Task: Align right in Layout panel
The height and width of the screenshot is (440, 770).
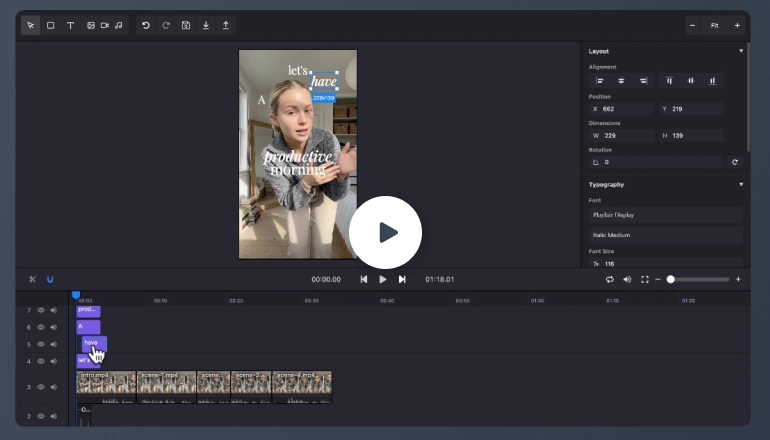Action: pos(643,81)
